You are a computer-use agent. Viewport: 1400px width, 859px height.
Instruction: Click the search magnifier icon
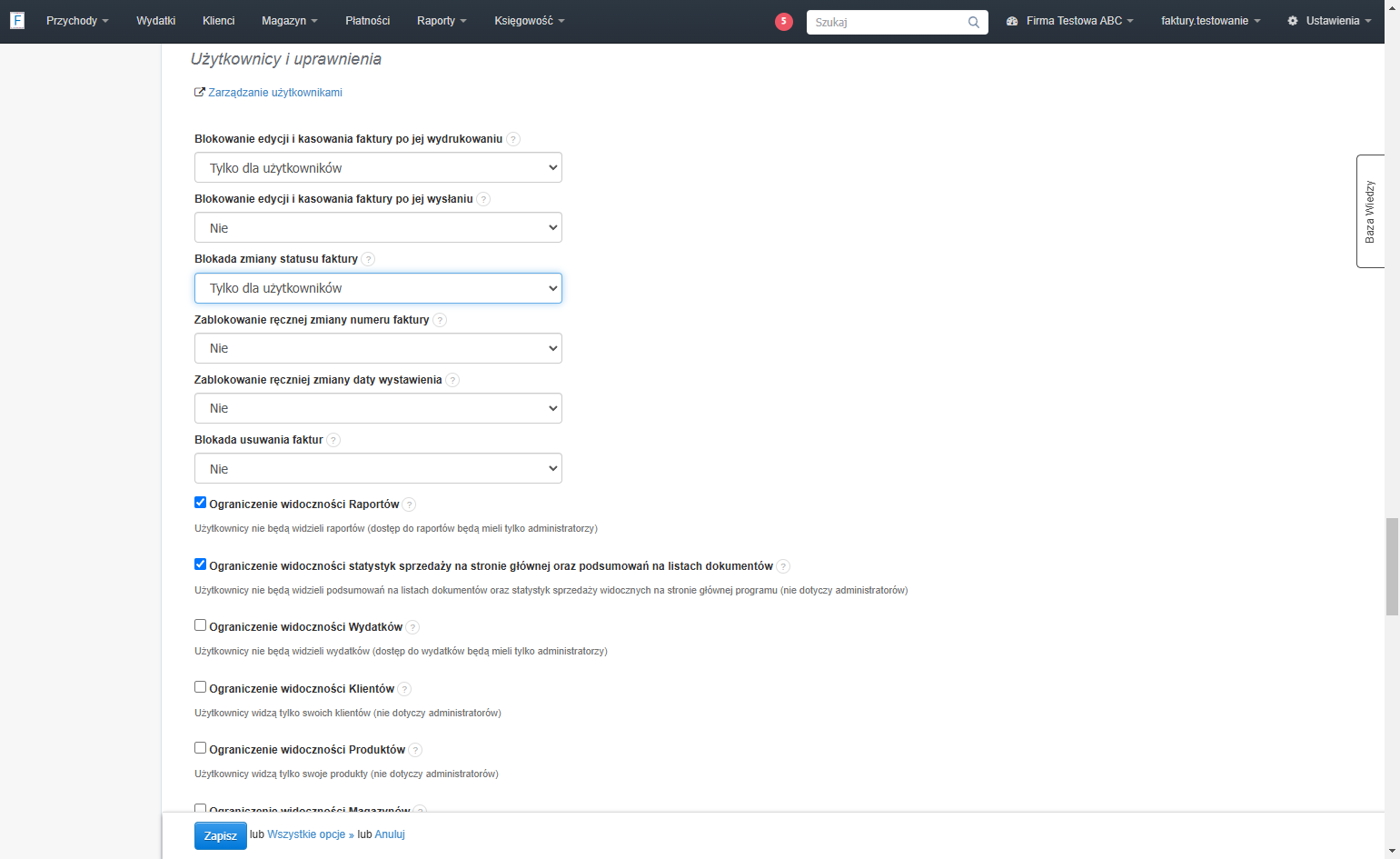(x=974, y=22)
